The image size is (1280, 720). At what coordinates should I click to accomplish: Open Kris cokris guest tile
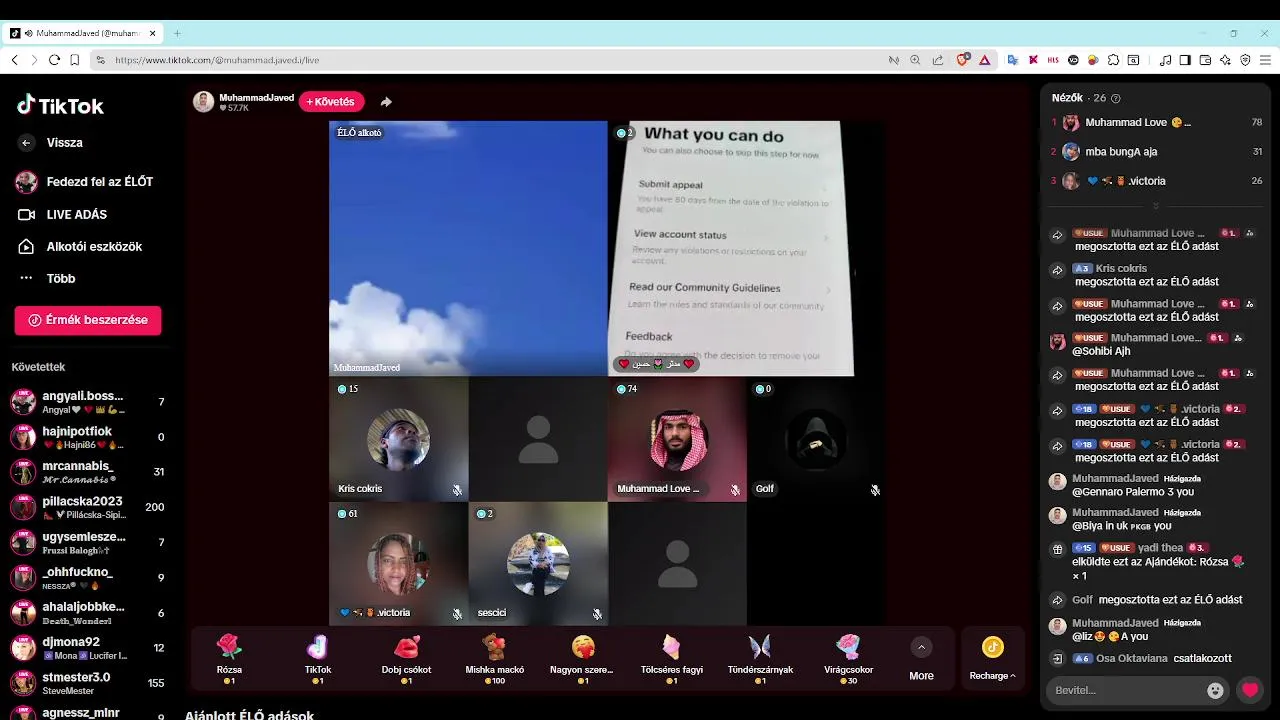click(x=399, y=439)
